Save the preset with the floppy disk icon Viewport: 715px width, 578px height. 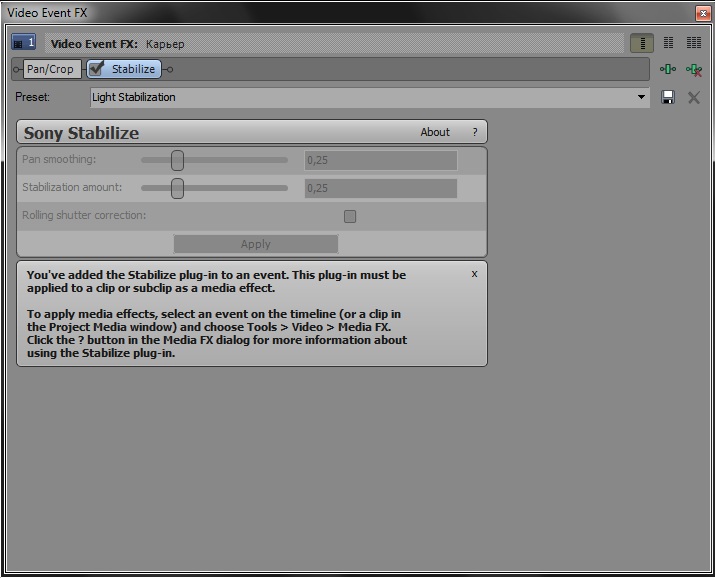tap(668, 97)
